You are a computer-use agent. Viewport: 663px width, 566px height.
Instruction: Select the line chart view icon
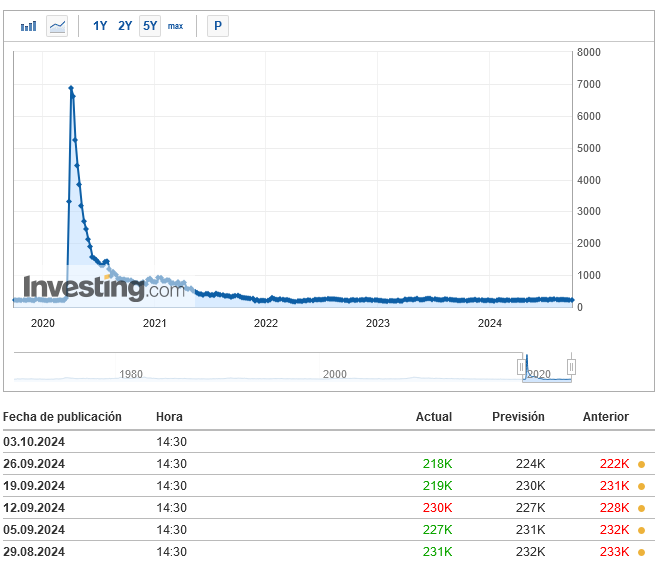(x=57, y=26)
